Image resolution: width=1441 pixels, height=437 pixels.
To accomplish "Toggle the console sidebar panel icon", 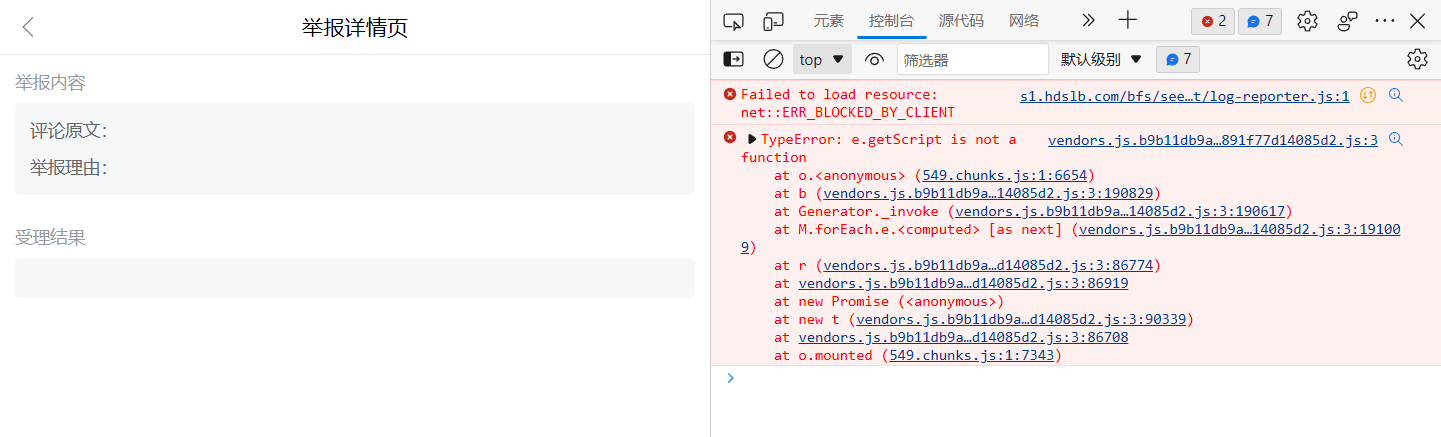I will (734, 59).
